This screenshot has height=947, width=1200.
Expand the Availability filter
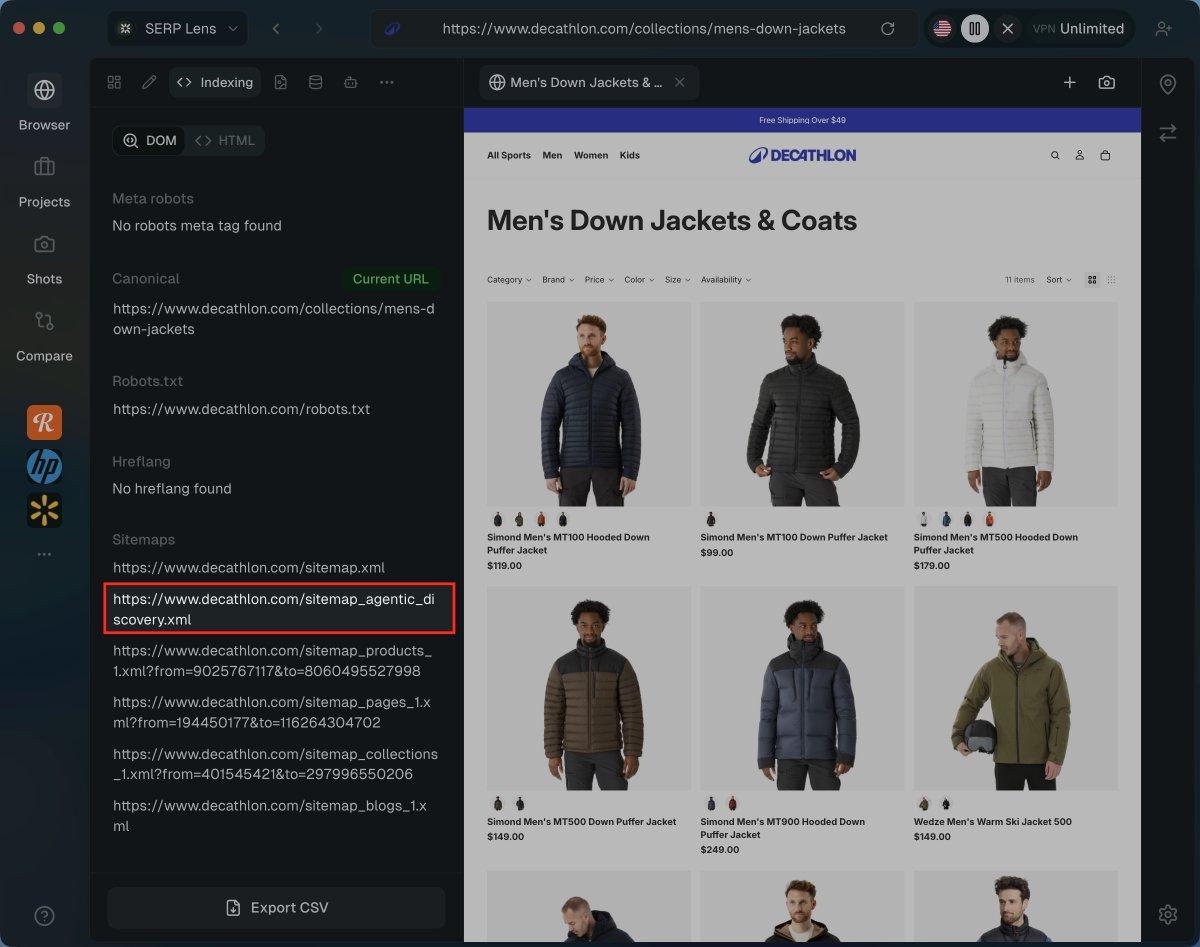pyautogui.click(x=726, y=280)
